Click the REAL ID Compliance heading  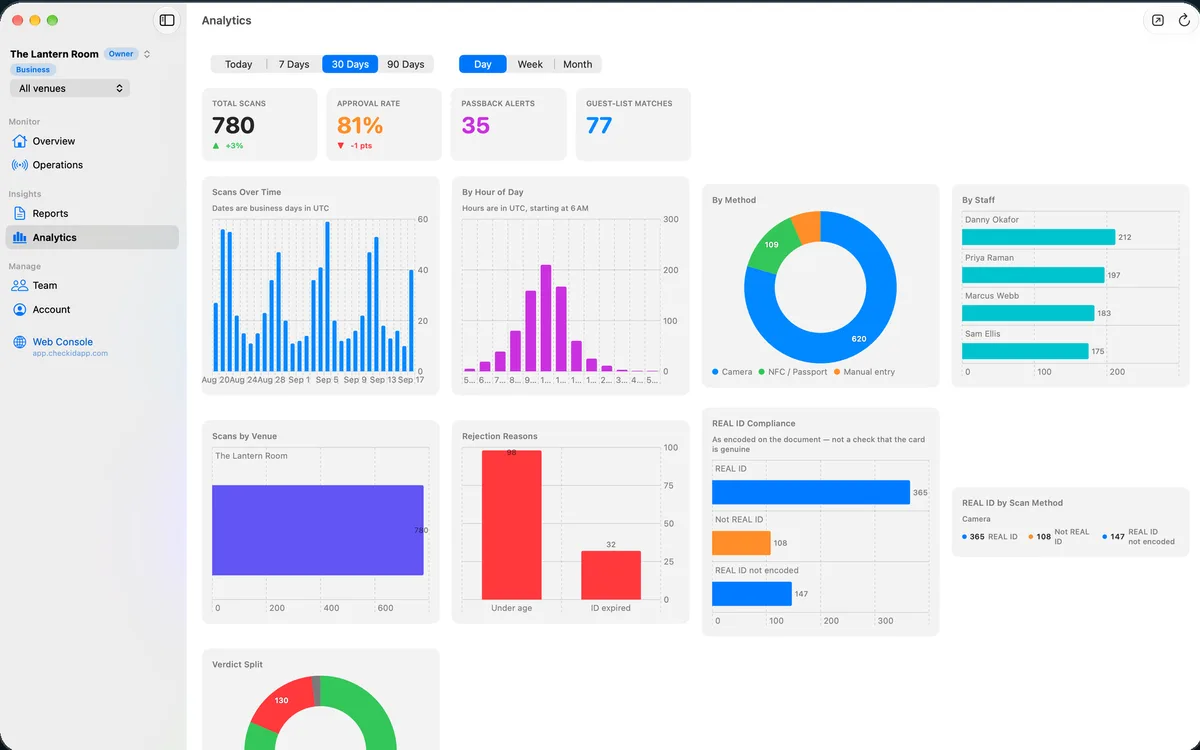click(754, 423)
